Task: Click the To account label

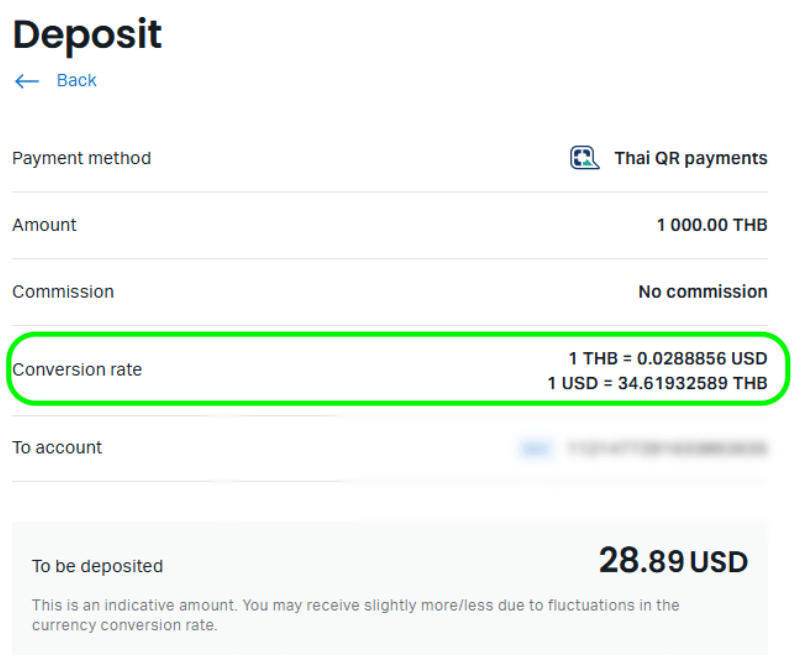Action: 57,448
